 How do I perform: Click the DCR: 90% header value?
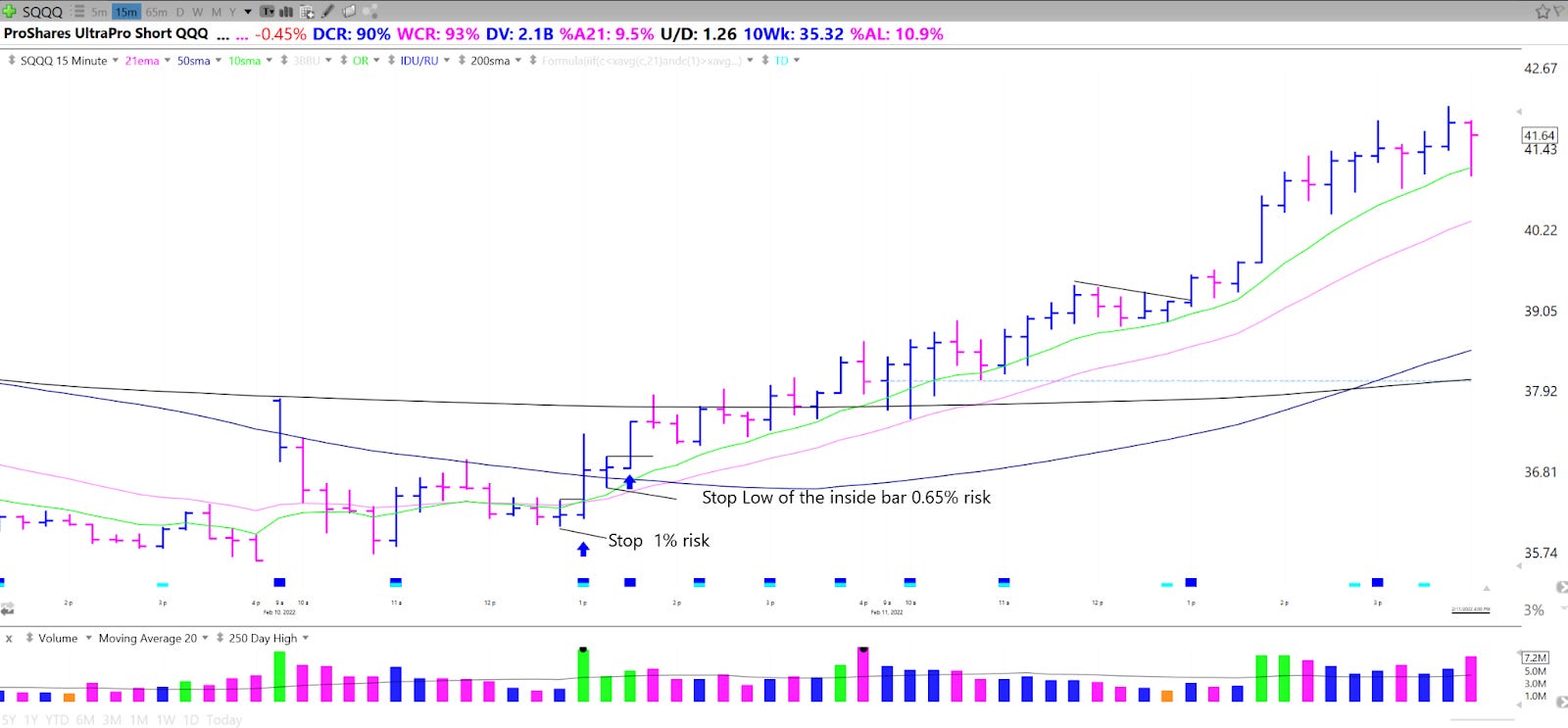pyautogui.click(x=351, y=33)
